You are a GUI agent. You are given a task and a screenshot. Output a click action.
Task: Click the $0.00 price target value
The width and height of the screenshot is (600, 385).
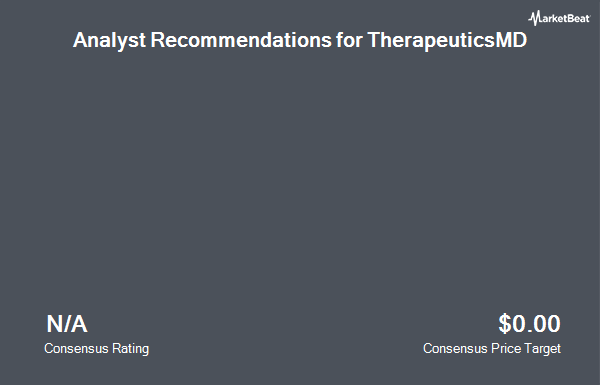coord(529,324)
